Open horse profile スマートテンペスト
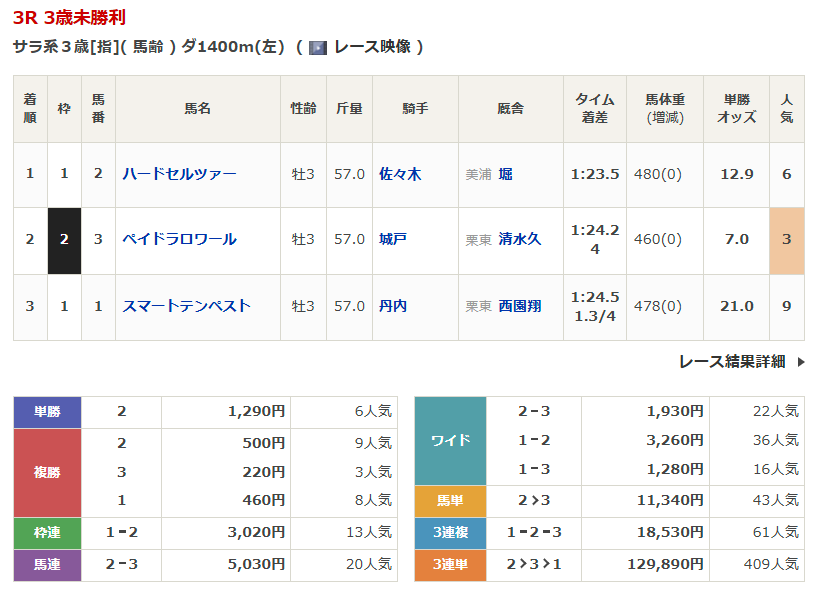817x592 pixels. (x=186, y=306)
